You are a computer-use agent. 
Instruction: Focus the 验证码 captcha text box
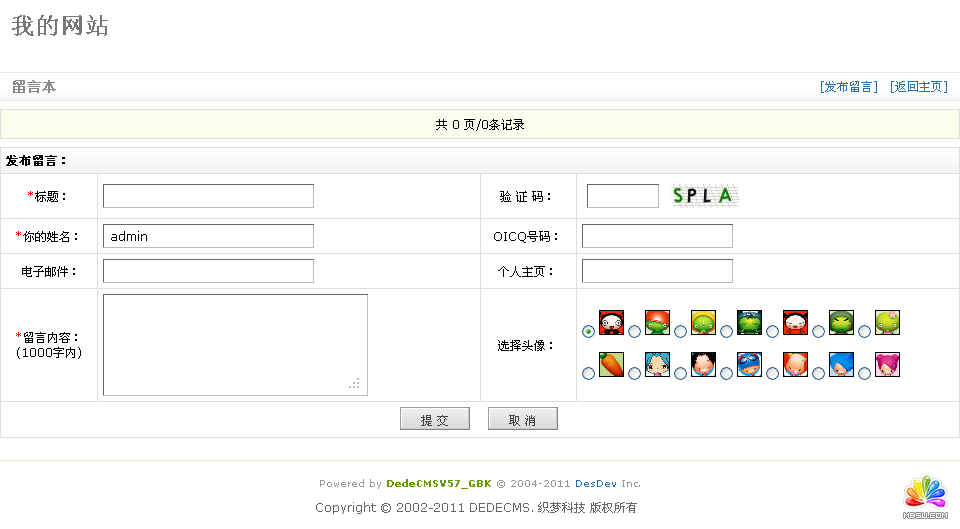tap(622, 196)
